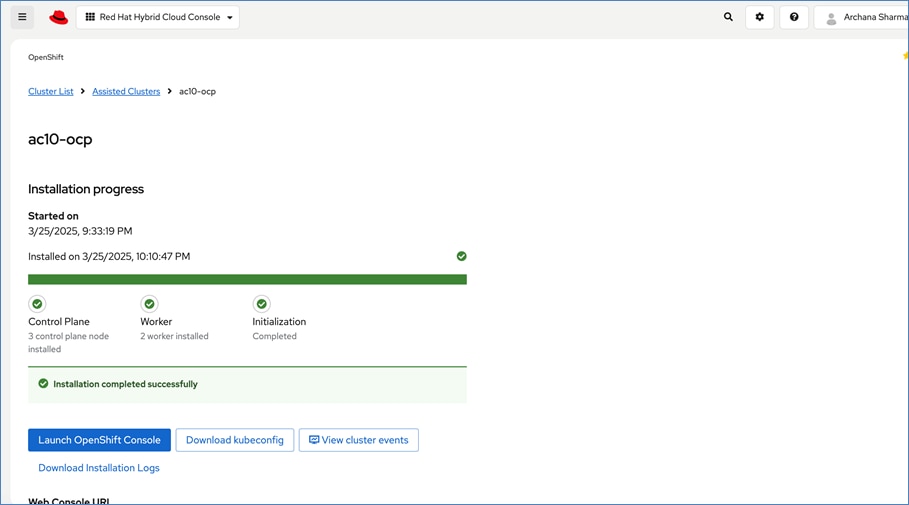909x505 pixels.
Task: Click the 'Completed' status text
Action: point(274,336)
